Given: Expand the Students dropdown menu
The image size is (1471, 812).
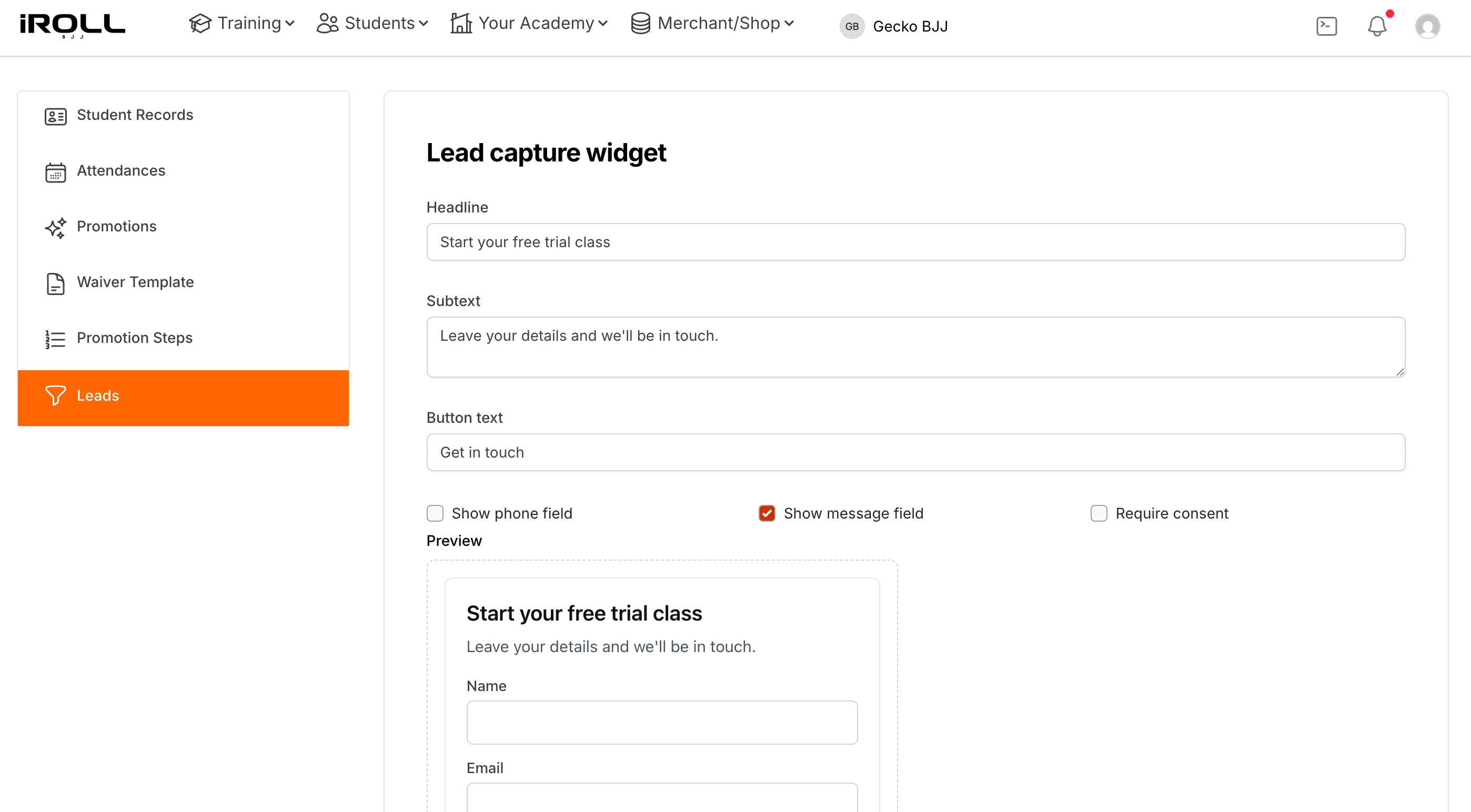Looking at the screenshot, I should click(x=372, y=23).
